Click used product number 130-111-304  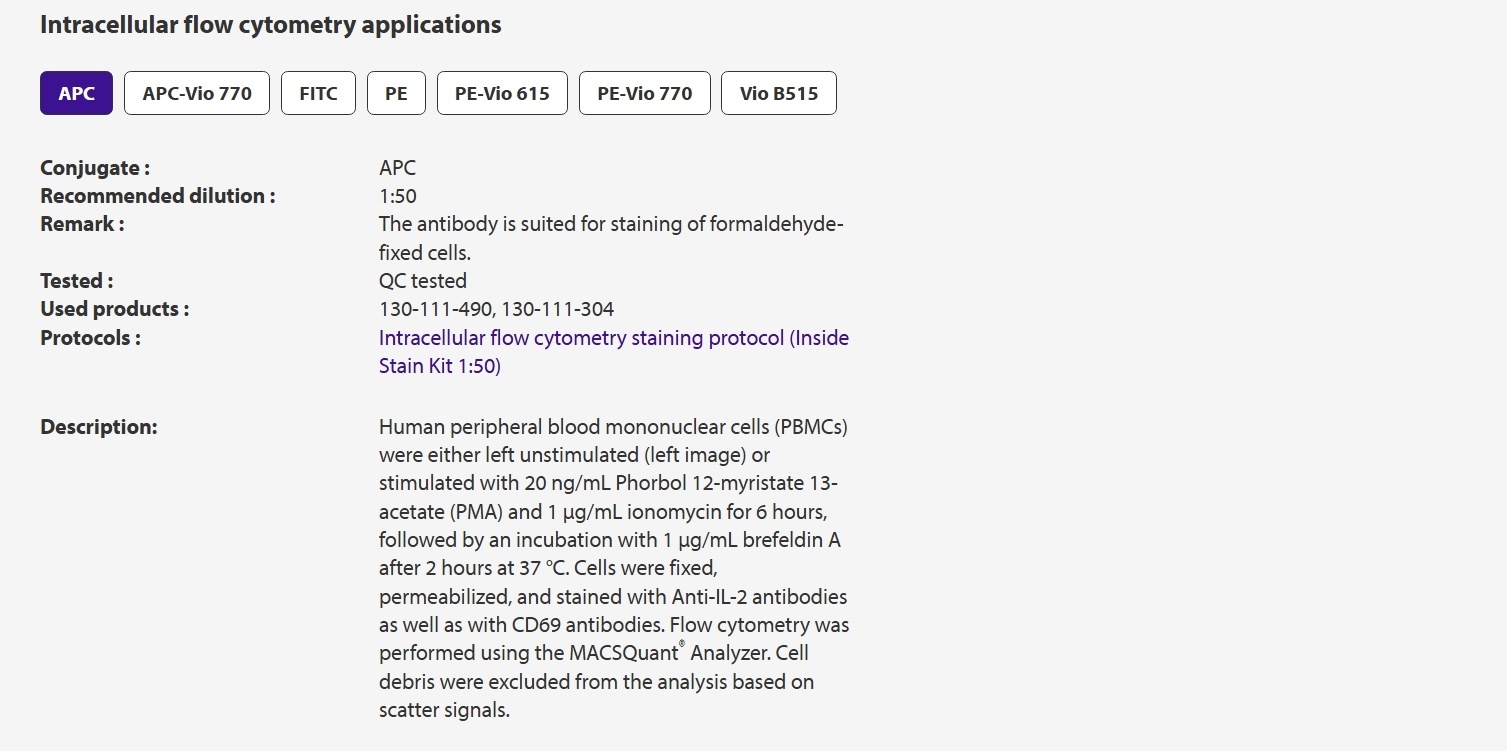pyautogui.click(x=558, y=309)
